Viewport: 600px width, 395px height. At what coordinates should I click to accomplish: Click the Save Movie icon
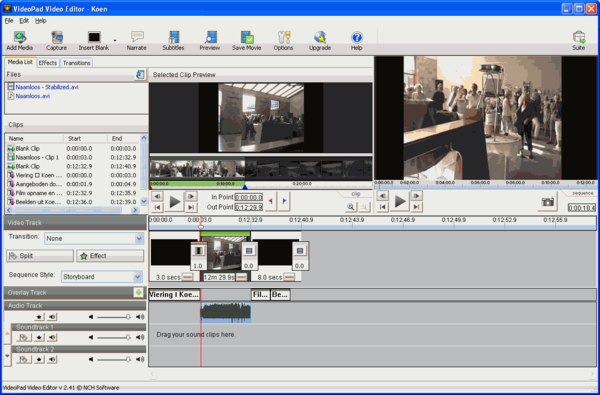246,41
